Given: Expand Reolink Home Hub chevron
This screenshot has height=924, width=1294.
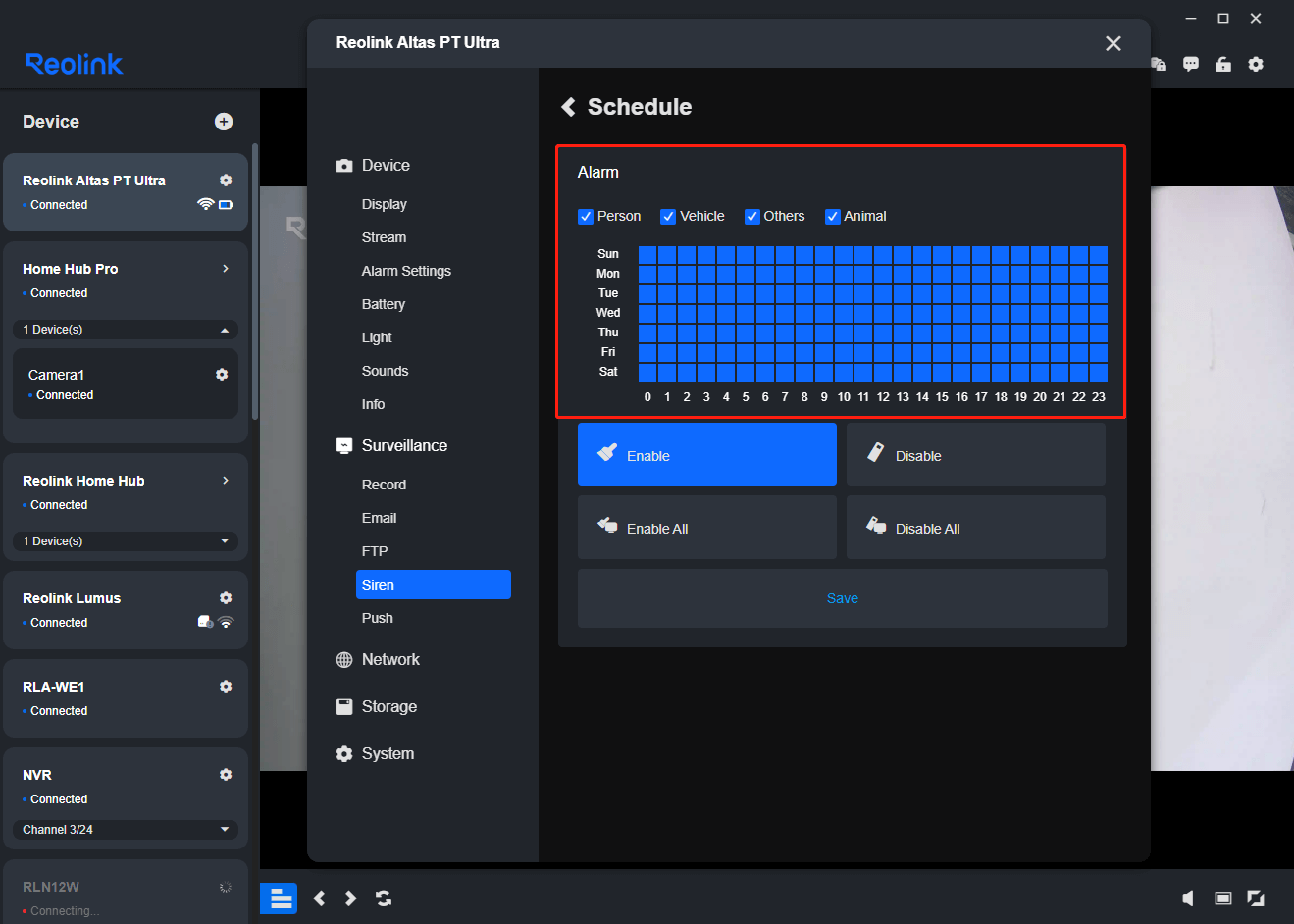Looking at the screenshot, I should pyautogui.click(x=226, y=481).
